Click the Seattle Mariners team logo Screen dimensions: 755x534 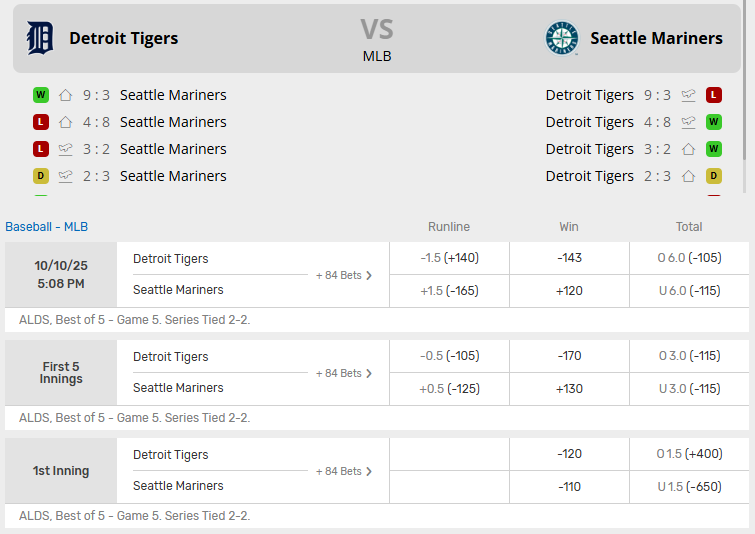pos(561,38)
